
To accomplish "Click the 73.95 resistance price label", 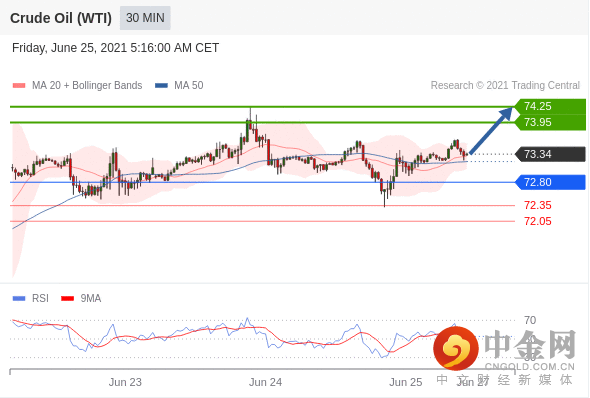I will [550, 122].
